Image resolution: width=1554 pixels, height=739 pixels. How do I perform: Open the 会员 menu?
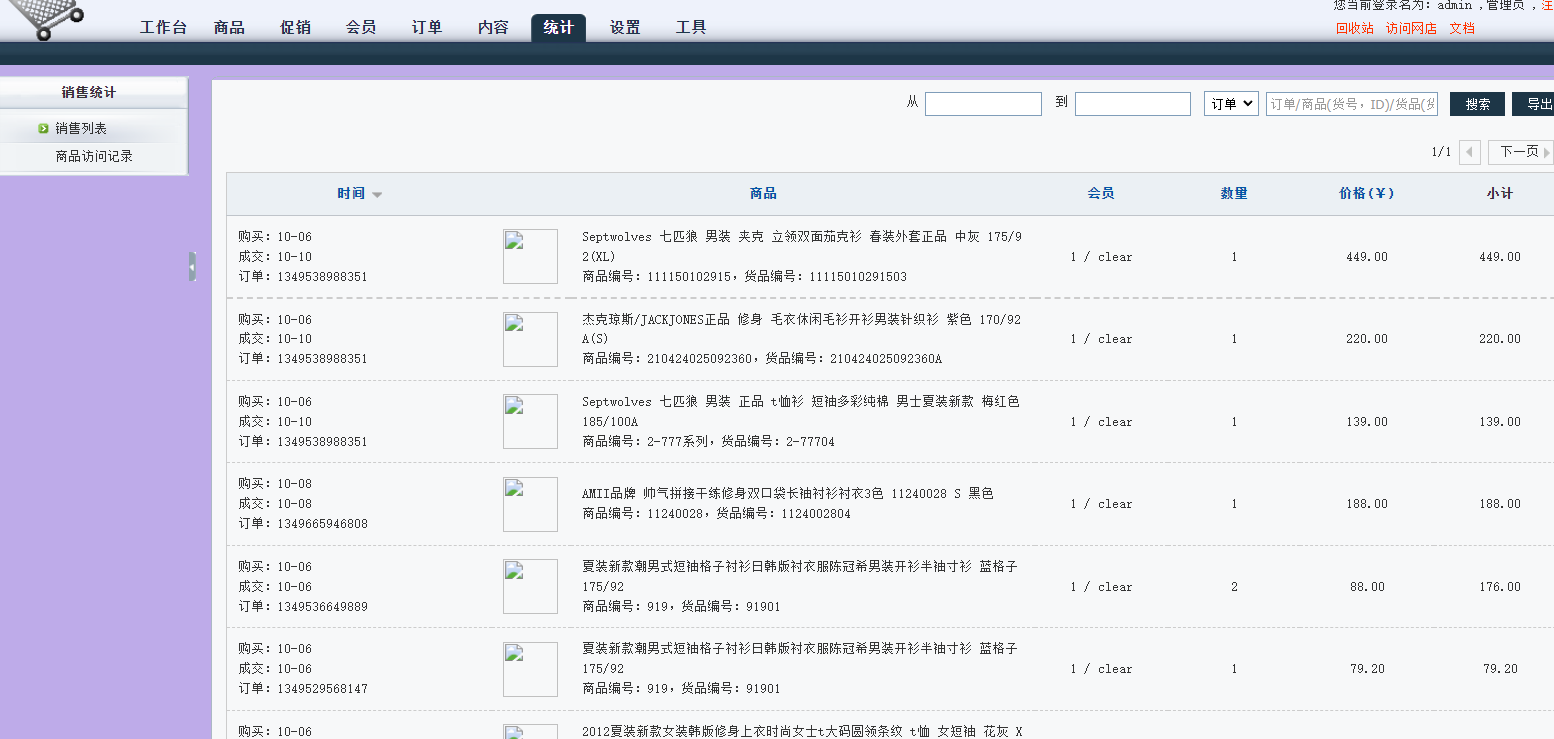pyautogui.click(x=361, y=27)
